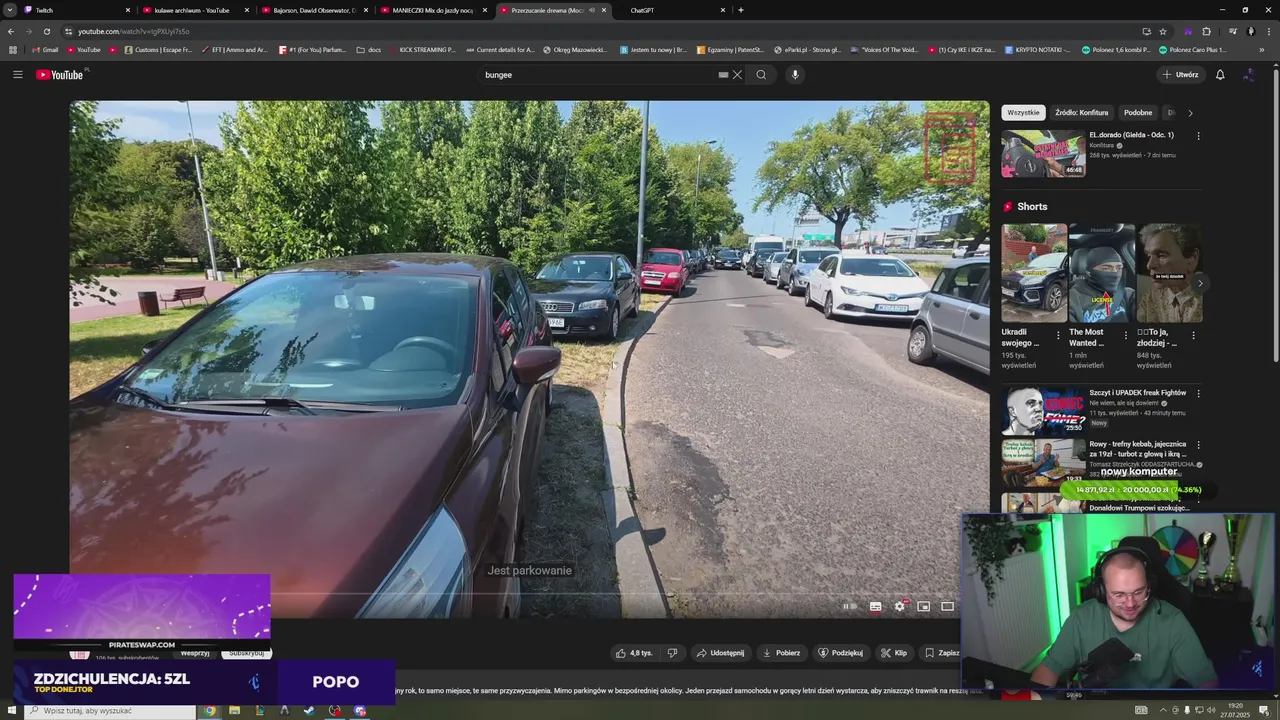1280x720 pixels.
Task: Click the Podziękuj thanks button
Action: tap(840, 653)
